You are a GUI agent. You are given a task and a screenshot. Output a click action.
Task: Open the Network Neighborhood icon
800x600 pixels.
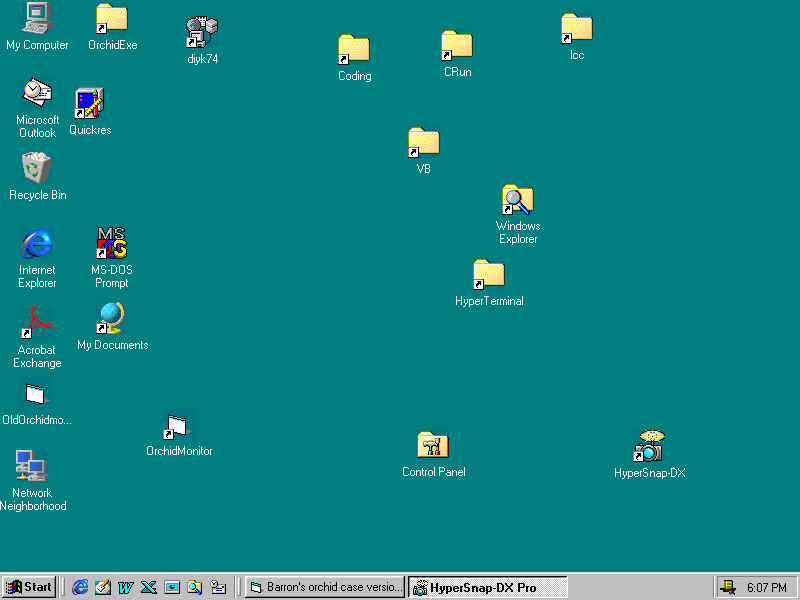31,466
